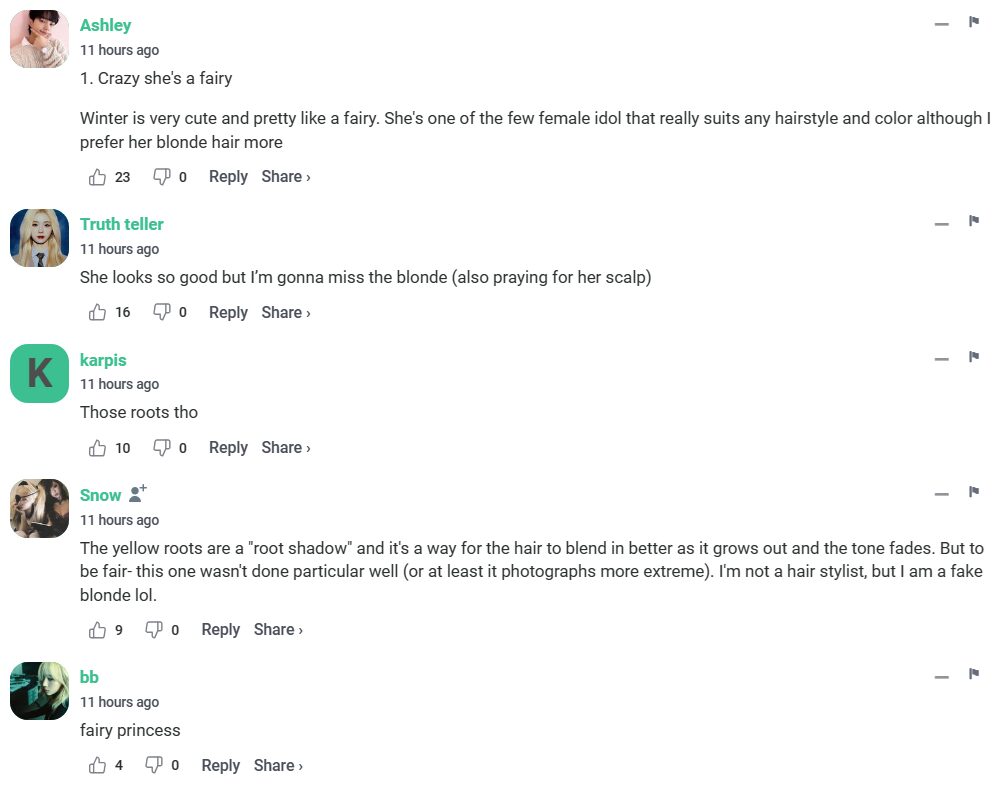
Task: Downvote Truth teller's comment
Action: 161,313
